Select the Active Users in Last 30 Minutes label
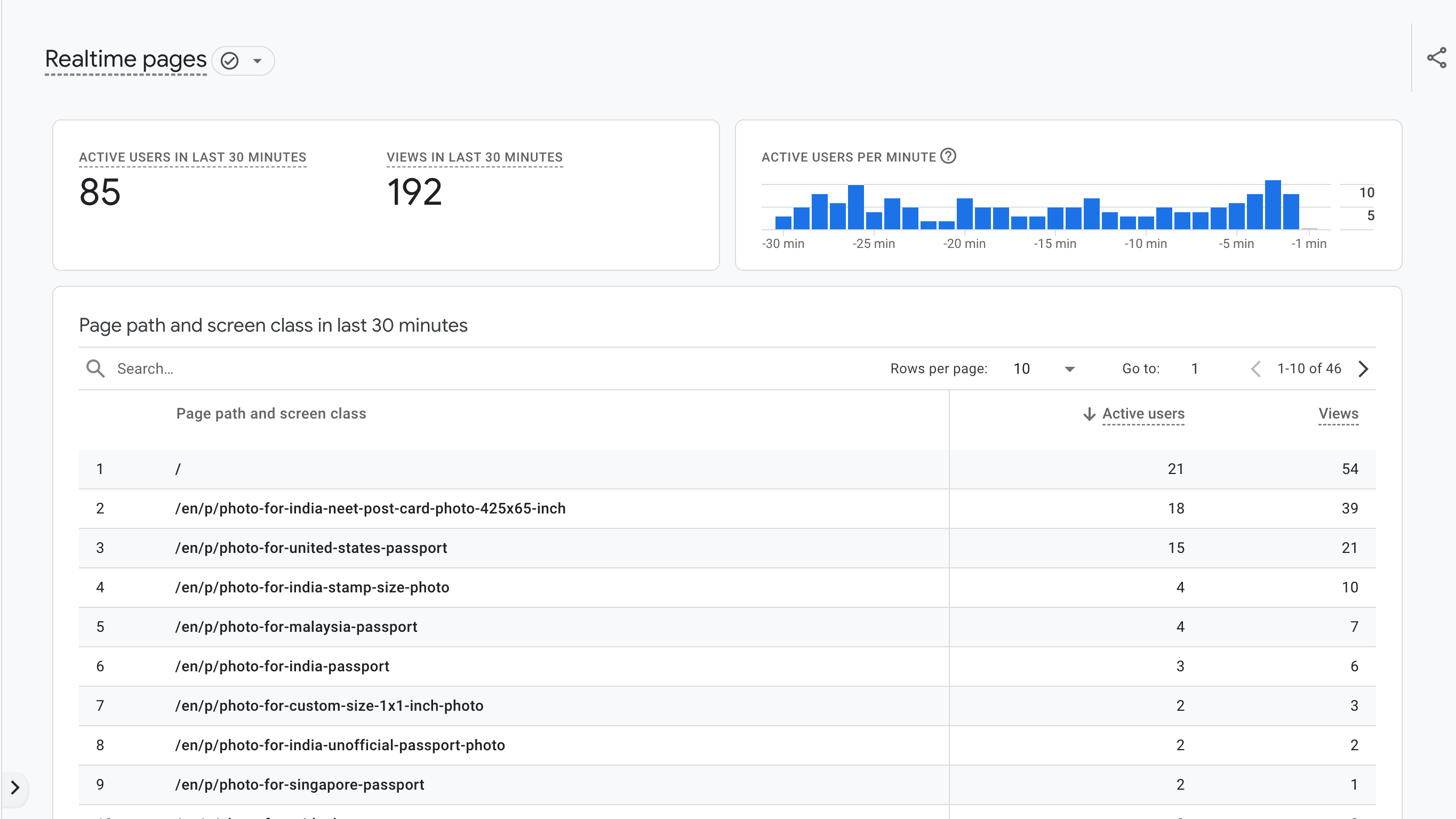 coord(192,157)
